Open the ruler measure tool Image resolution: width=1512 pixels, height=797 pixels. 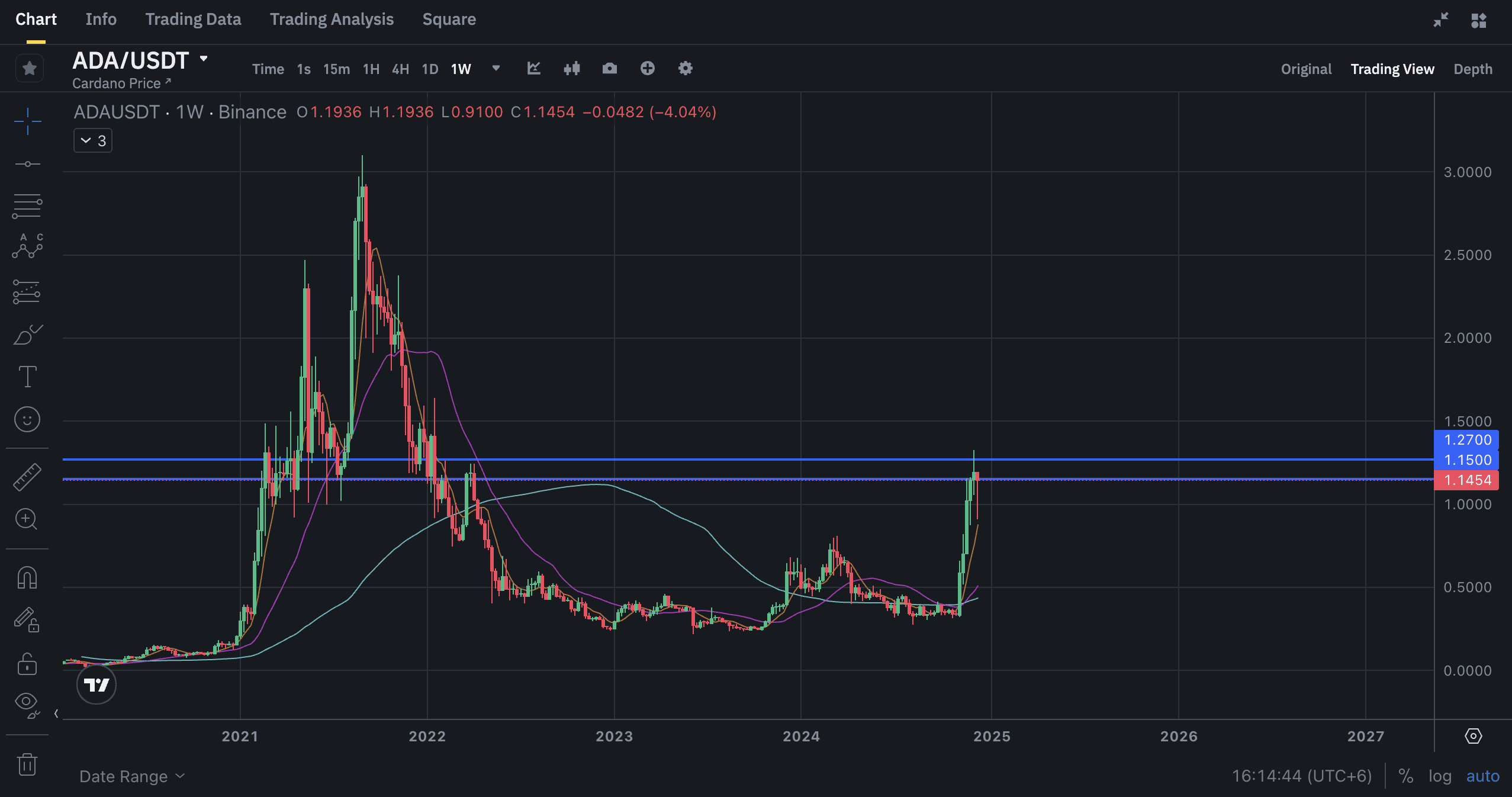27,477
